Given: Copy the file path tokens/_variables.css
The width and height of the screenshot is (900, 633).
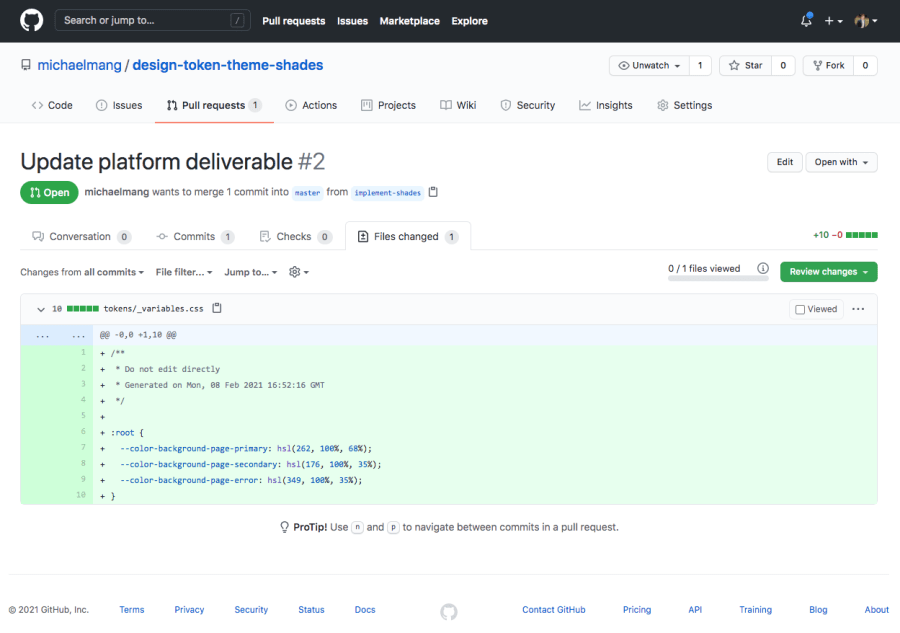Looking at the screenshot, I should pyautogui.click(x=217, y=308).
